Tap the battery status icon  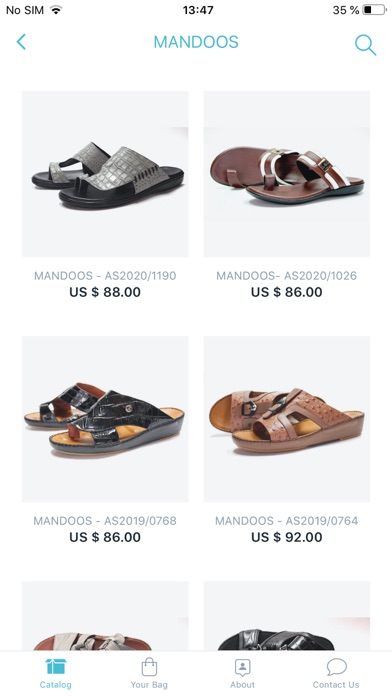tap(374, 10)
